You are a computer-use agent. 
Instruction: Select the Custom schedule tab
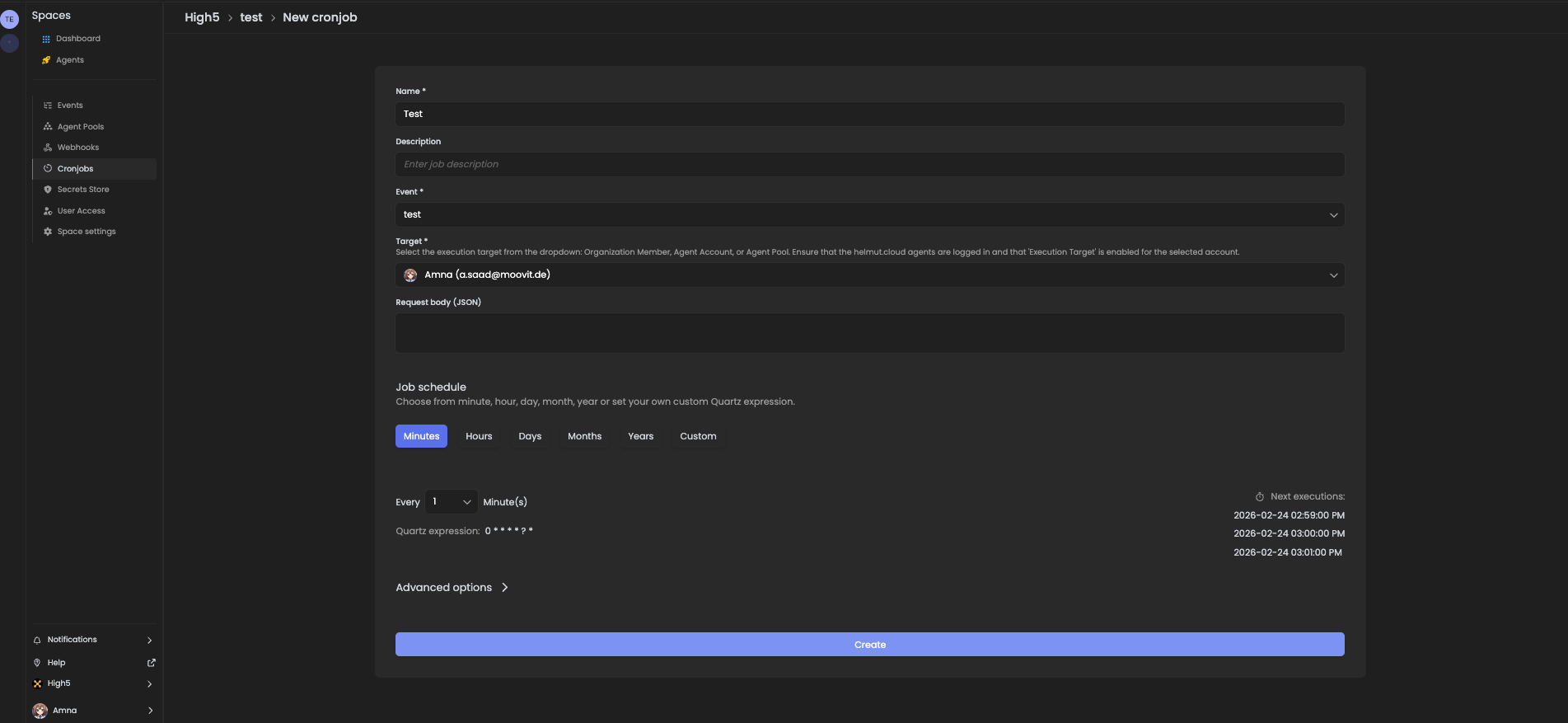point(698,436)
